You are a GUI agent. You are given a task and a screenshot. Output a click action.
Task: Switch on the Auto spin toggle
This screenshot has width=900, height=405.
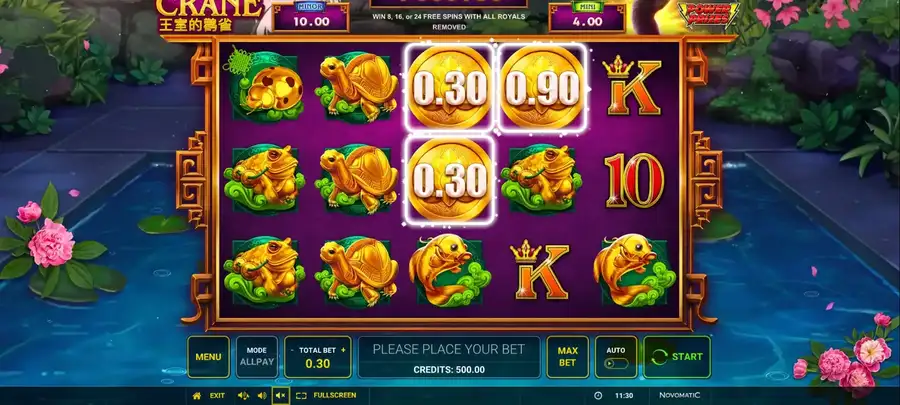616,364
